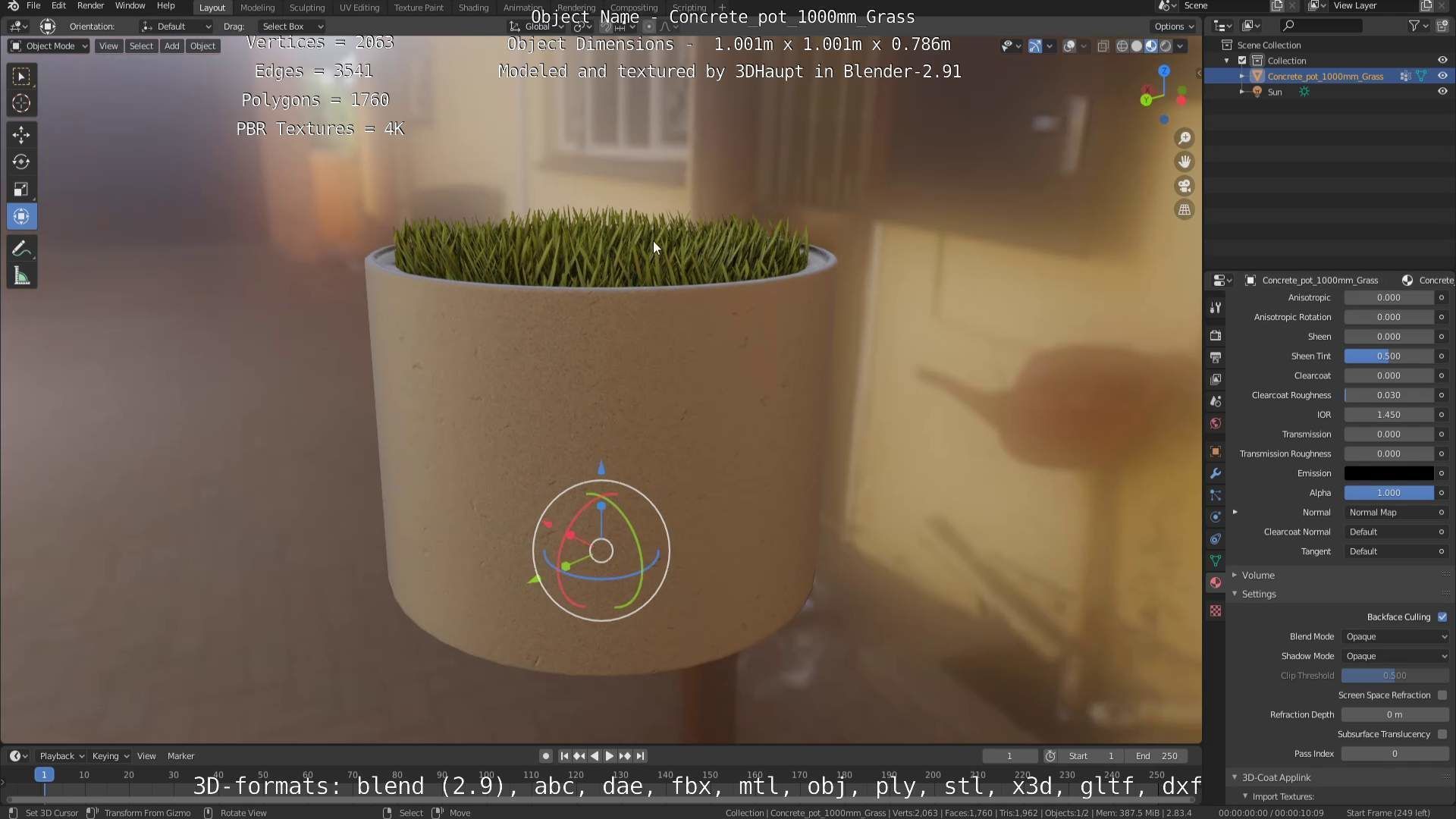Click the viewport Select menu button

click(141, 46)
